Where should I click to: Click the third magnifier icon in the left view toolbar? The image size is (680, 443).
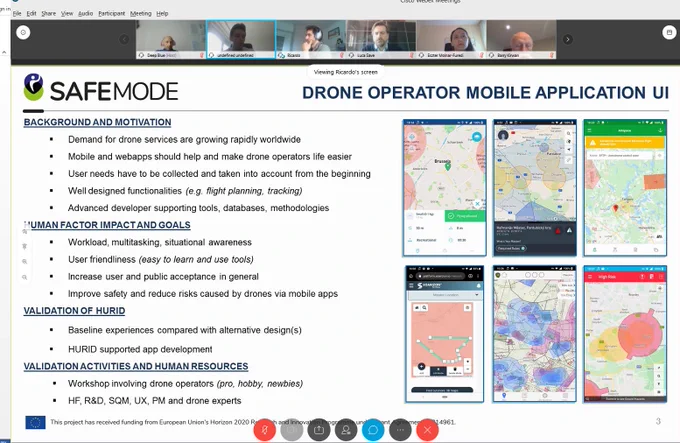point(25,261)
